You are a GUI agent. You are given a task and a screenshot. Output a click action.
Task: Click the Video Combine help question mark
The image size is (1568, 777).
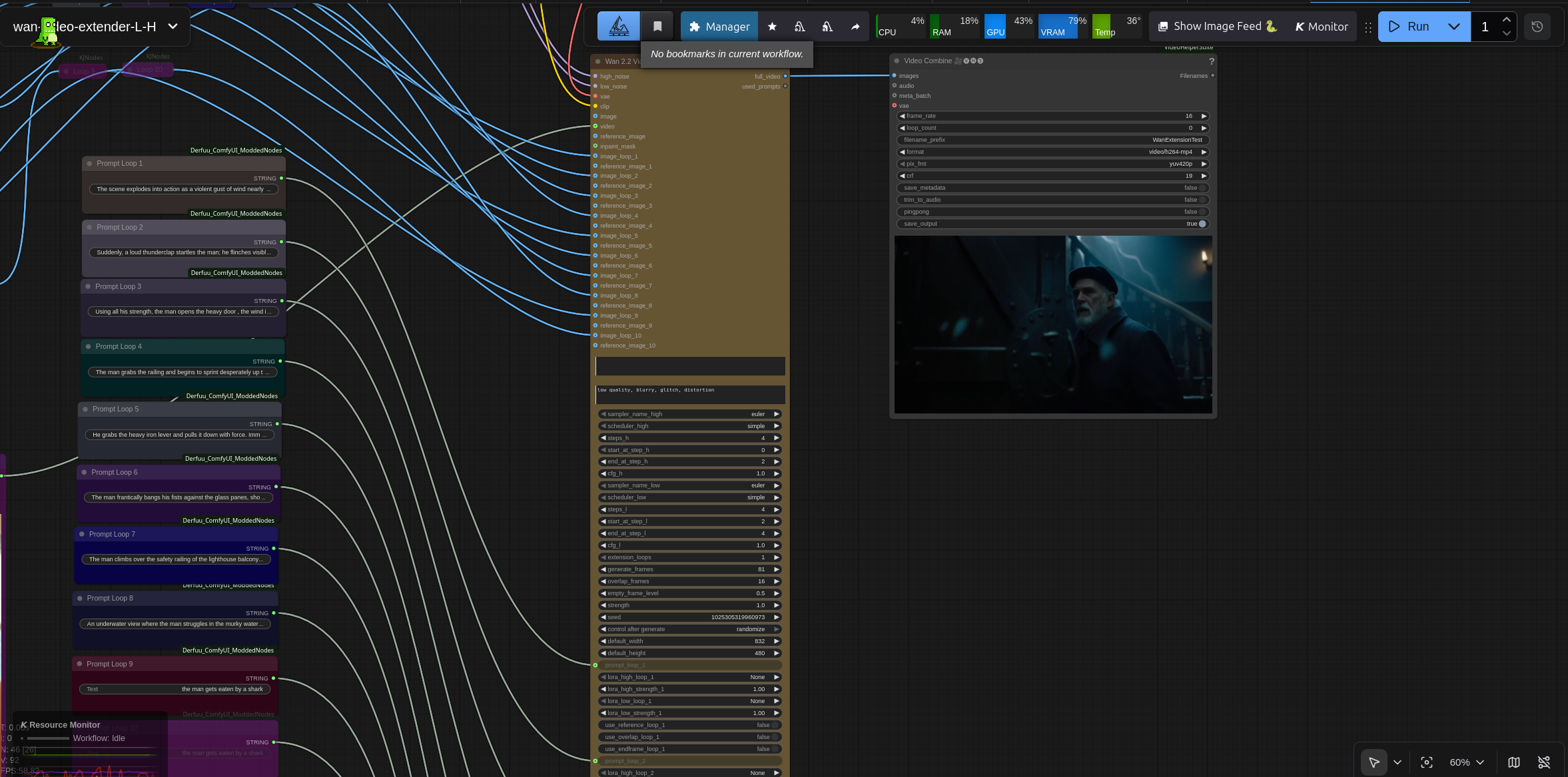click(x=1211, y=61)
